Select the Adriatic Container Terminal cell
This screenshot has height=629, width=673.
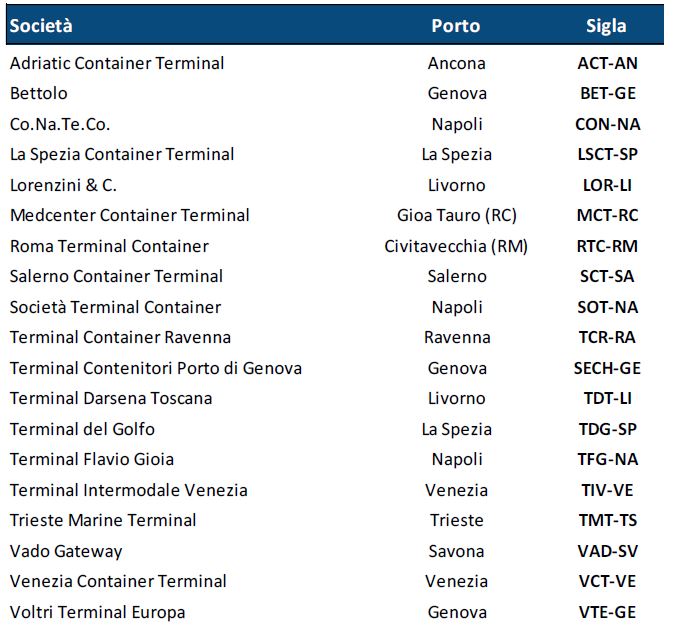pyautogui.click(x=117, y=63)
